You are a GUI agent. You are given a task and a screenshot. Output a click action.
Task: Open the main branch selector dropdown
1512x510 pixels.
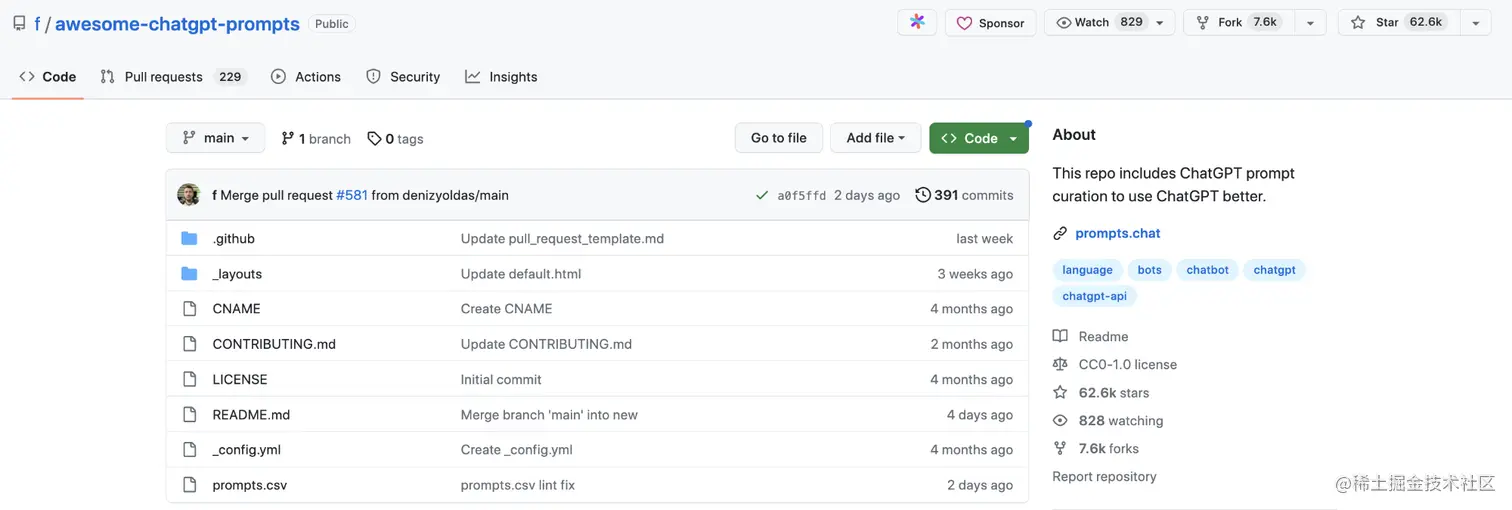pyautogui.click(x=215, y=138)
